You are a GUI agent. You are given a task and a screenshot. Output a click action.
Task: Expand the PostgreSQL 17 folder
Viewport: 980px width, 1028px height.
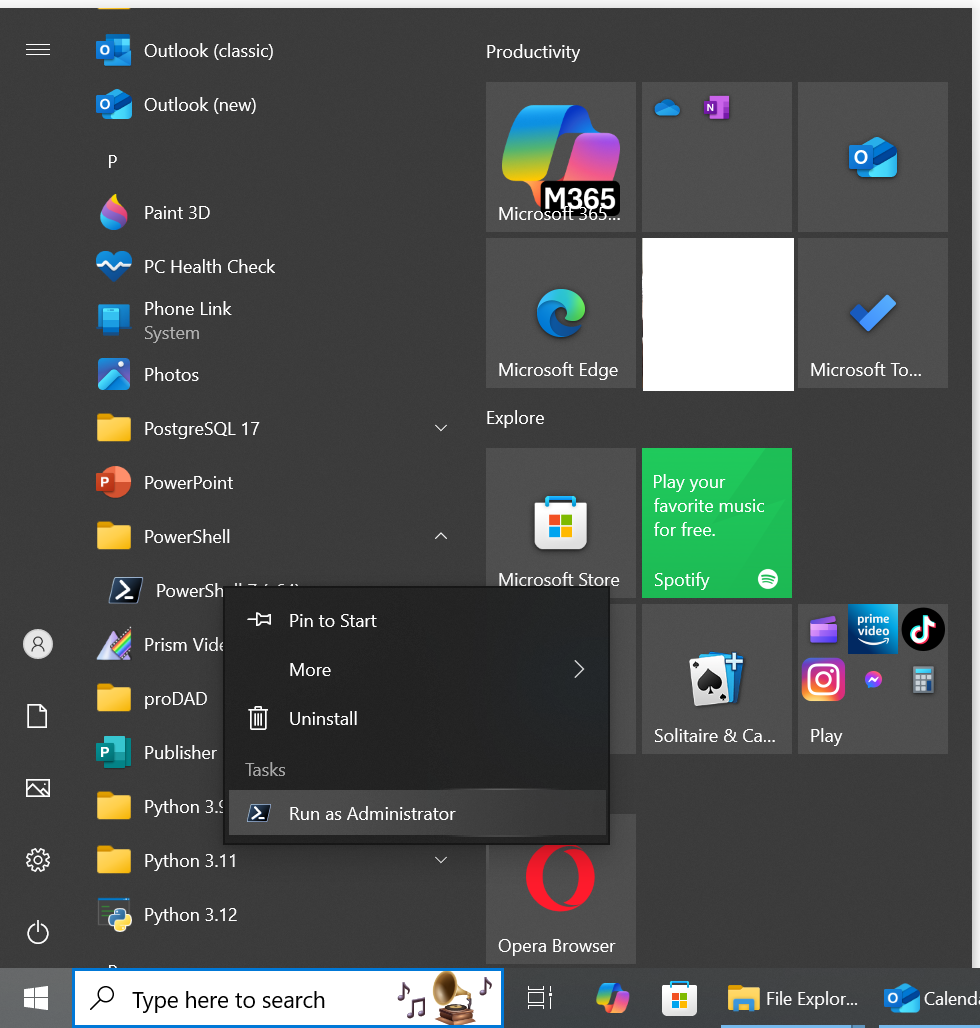pos(272,429)
